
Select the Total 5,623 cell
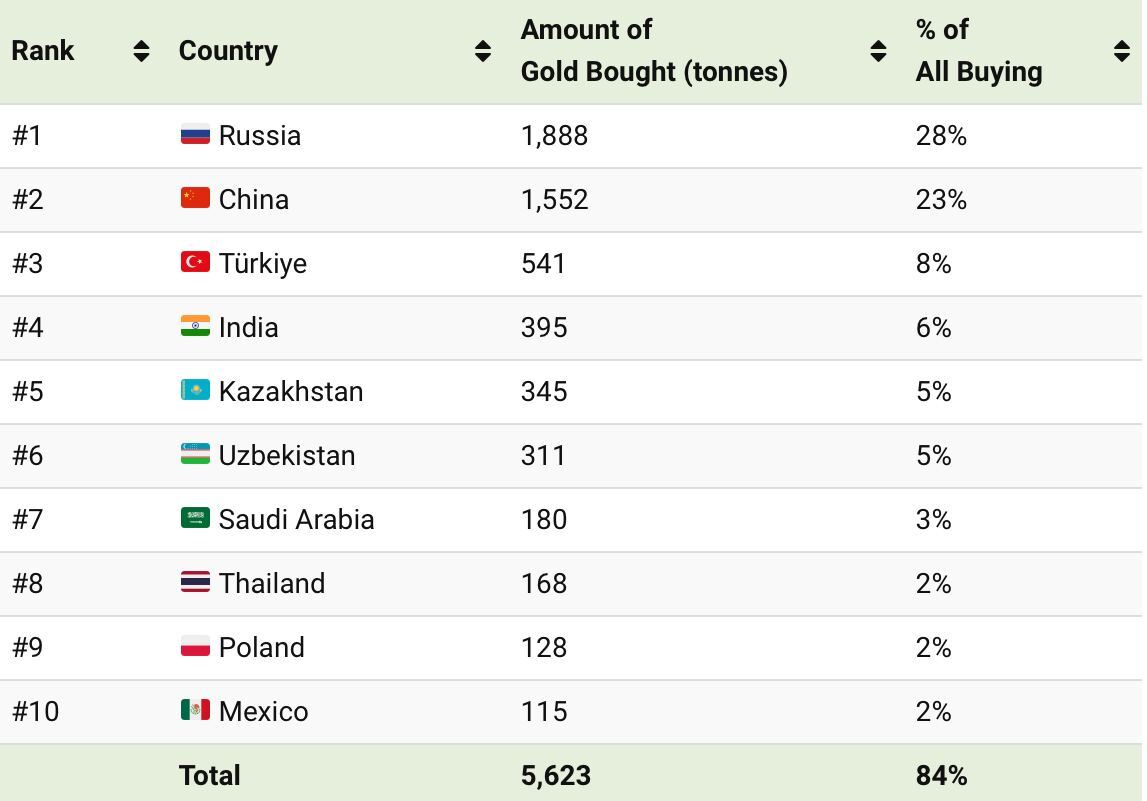555,775
